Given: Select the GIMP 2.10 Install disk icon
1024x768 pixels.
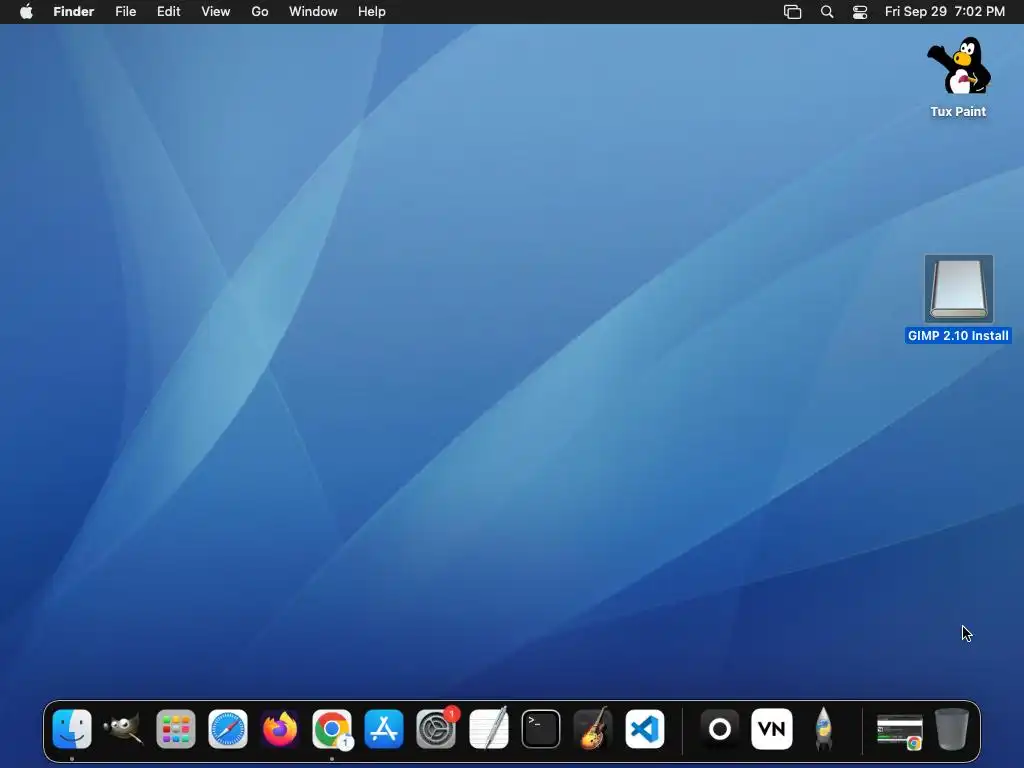Looking at the screenshot, I should (x=958, y=289).
